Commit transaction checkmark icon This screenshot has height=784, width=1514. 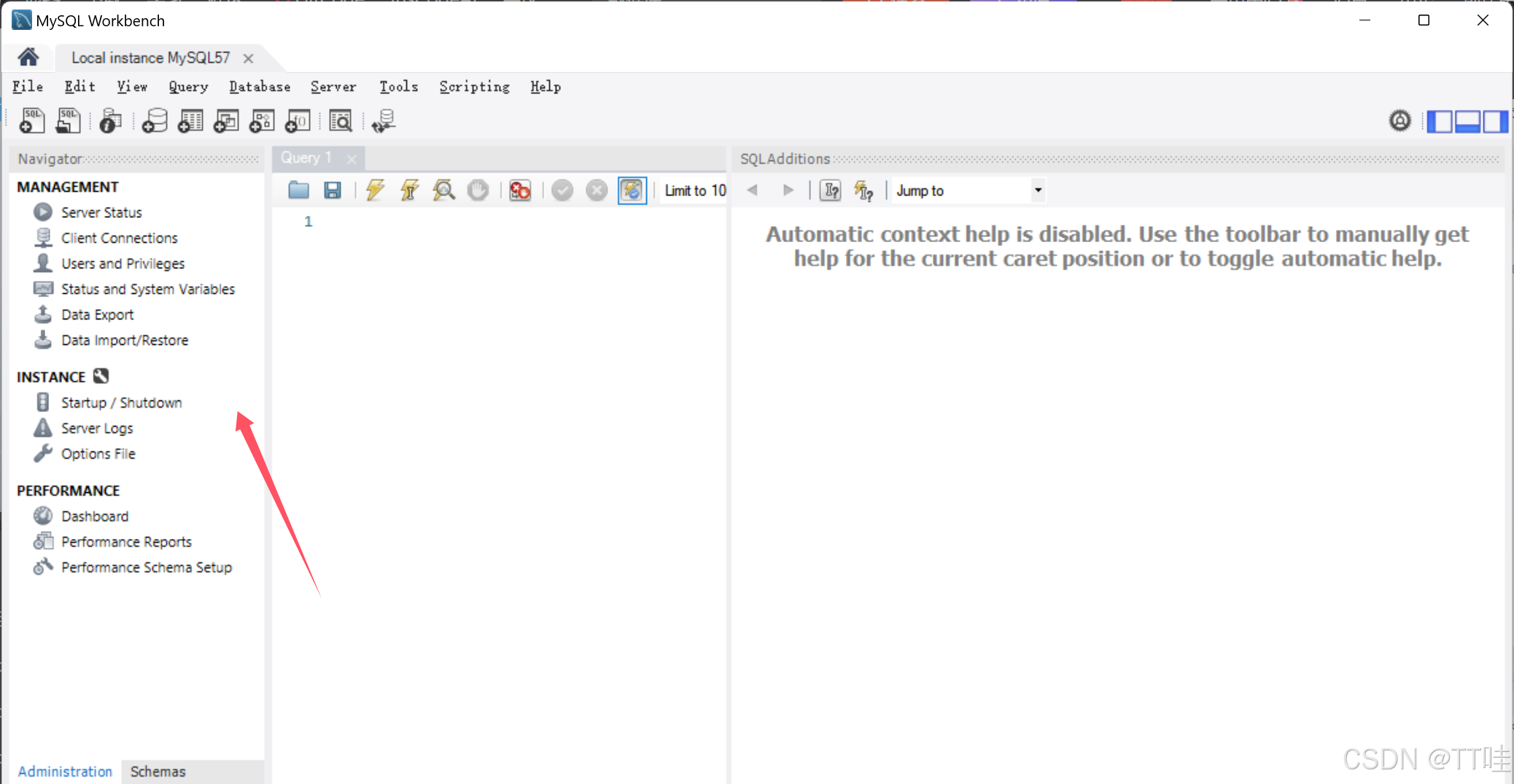pos(562,190)
